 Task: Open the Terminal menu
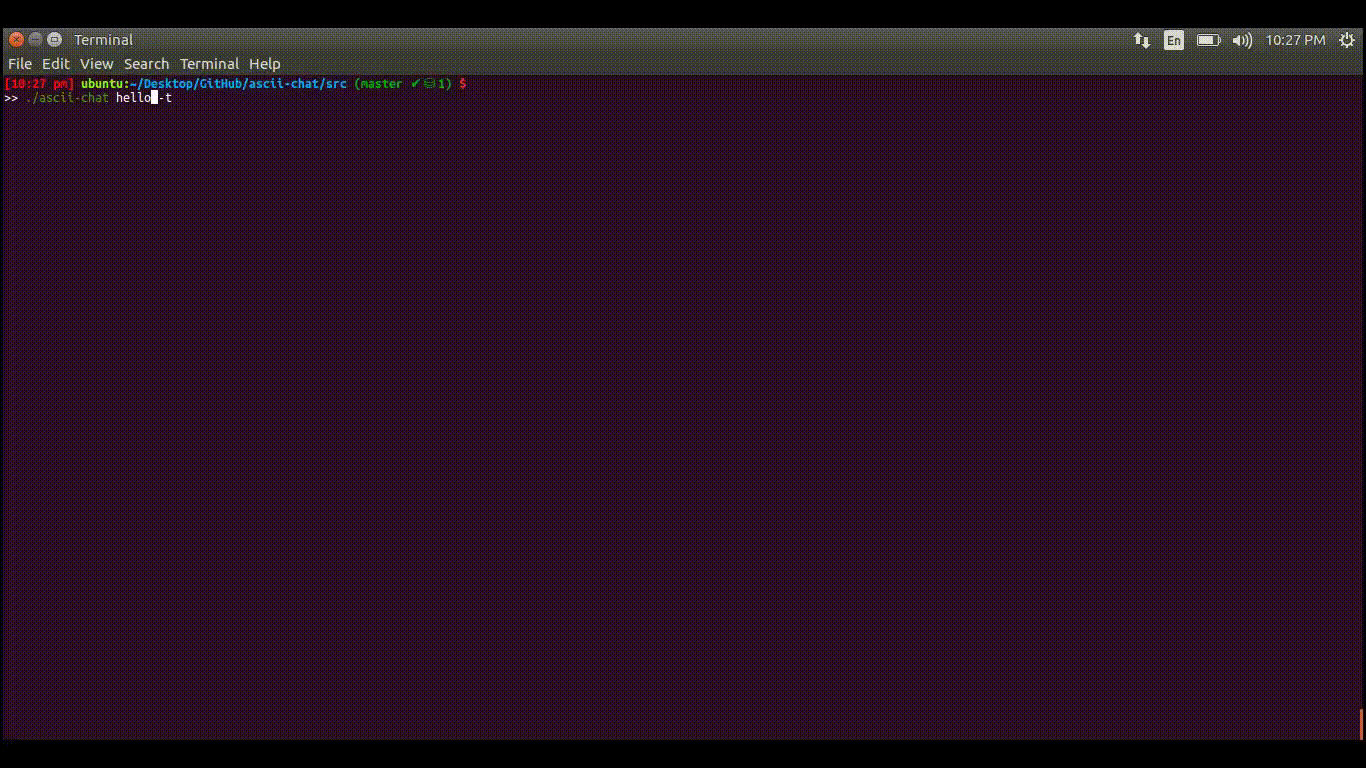[x=209, y=64]
